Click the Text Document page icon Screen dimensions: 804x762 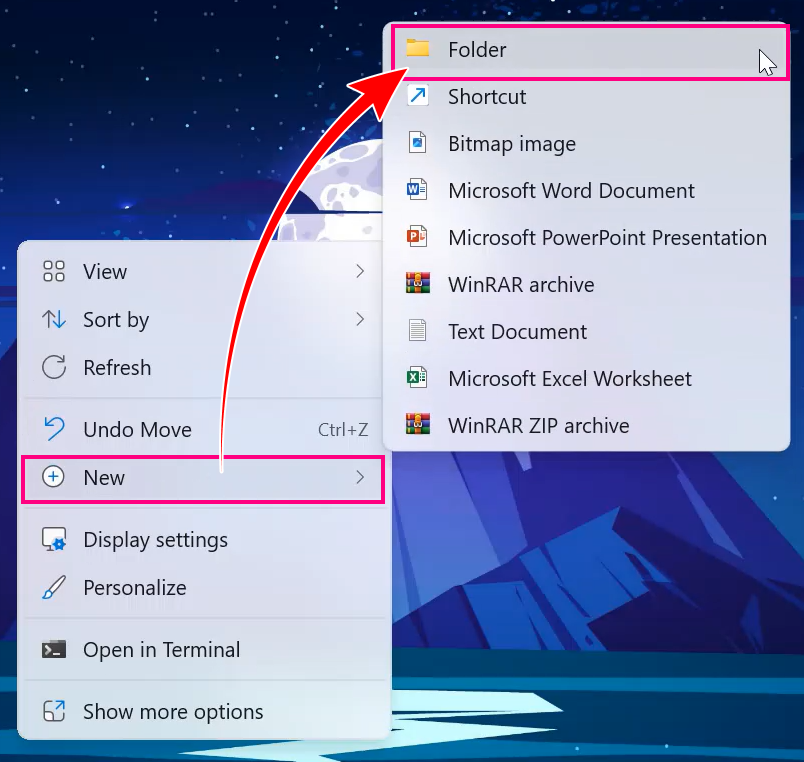pos(417,331)
